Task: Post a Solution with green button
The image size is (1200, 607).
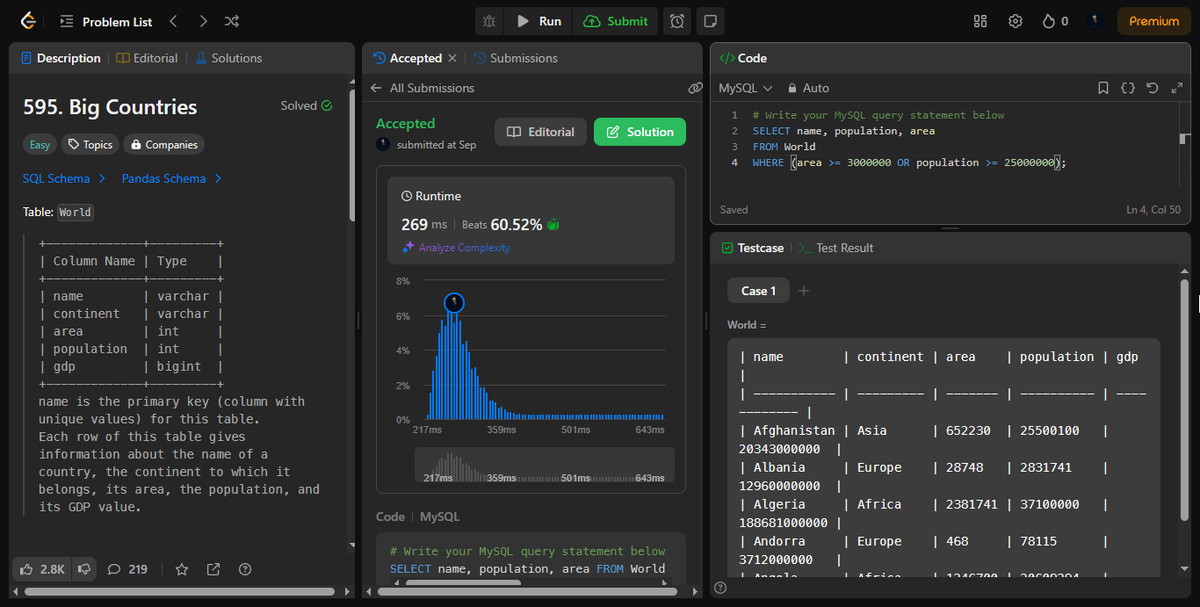Action: click(x=640, y=132)
